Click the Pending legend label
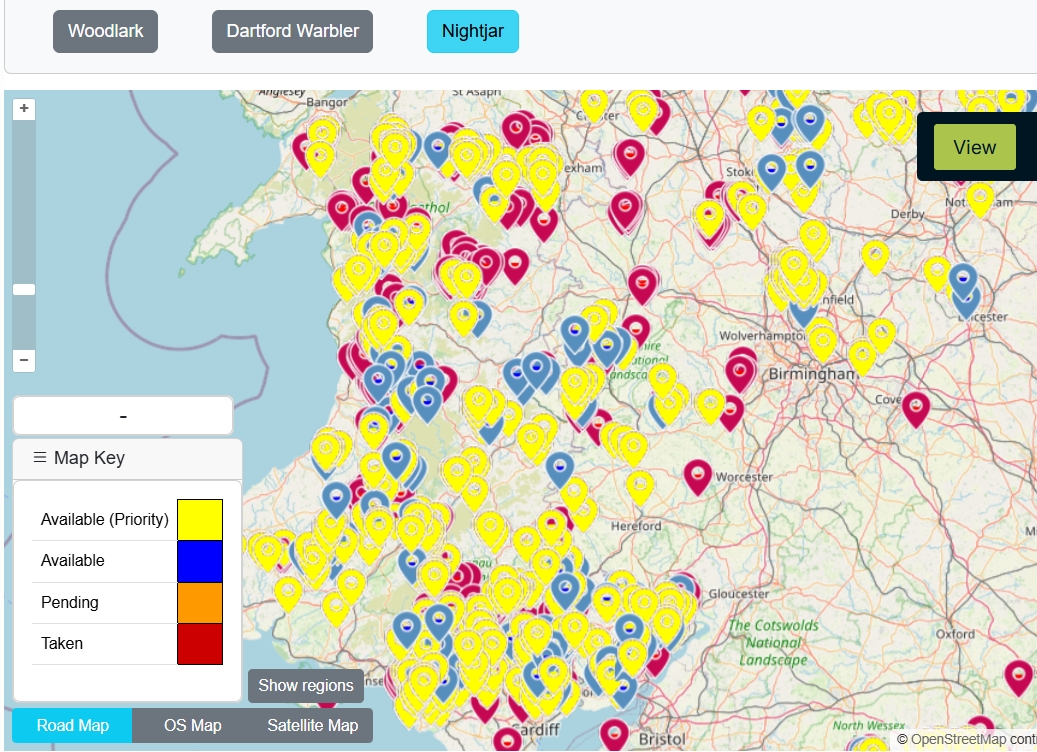Image resolution: width=1037 pixels, height=752 pixels. point(69,603)
